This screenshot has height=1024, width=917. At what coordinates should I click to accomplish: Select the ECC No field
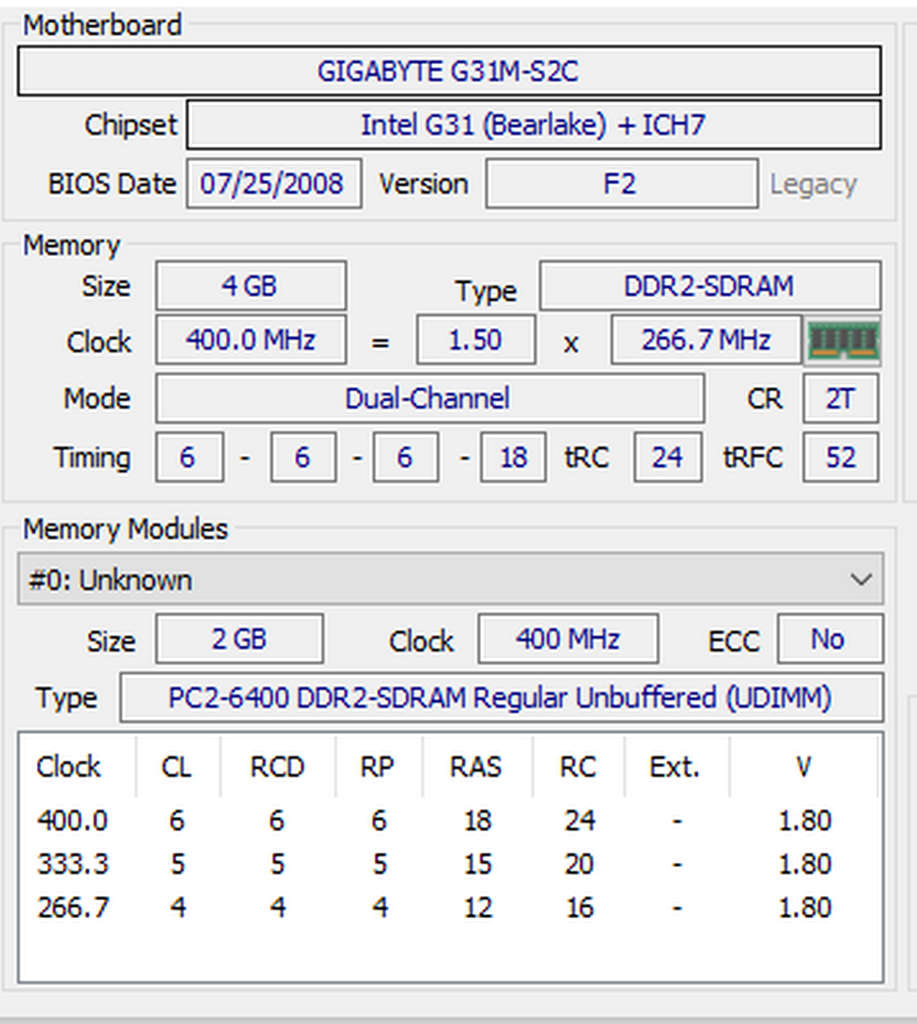(829, 639)
